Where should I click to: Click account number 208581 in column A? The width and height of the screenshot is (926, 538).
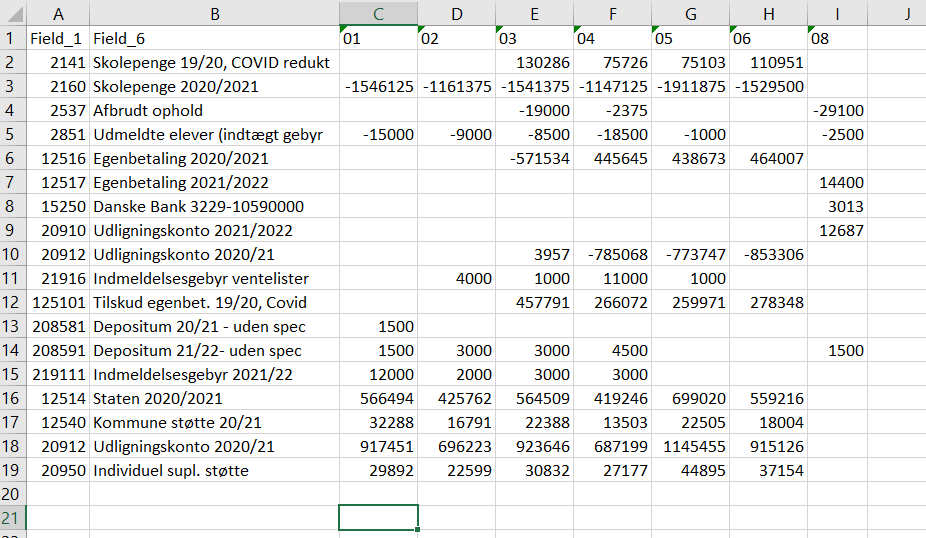pos(58,327)
